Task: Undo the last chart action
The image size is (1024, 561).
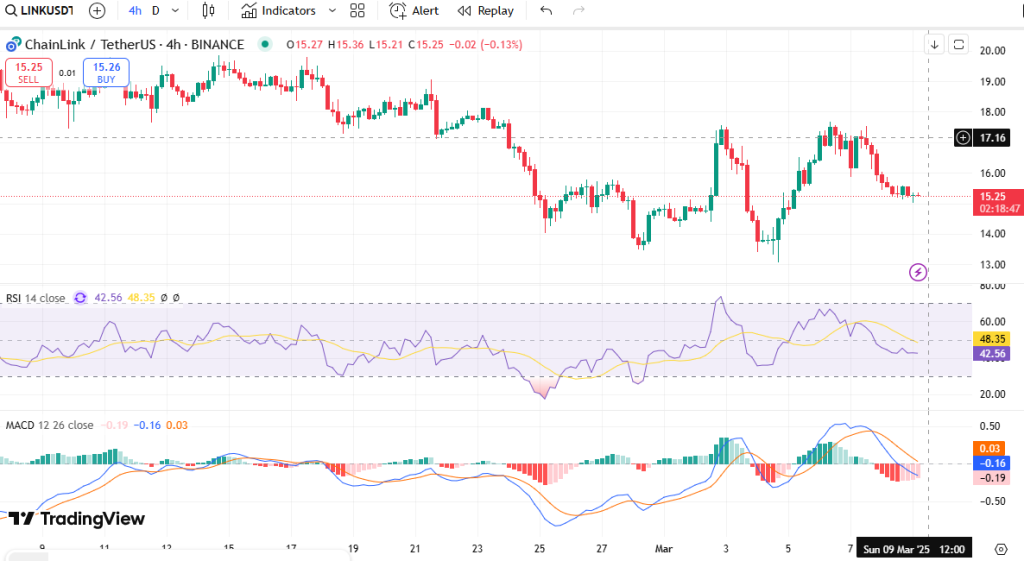Action: (x=547, y=10)
